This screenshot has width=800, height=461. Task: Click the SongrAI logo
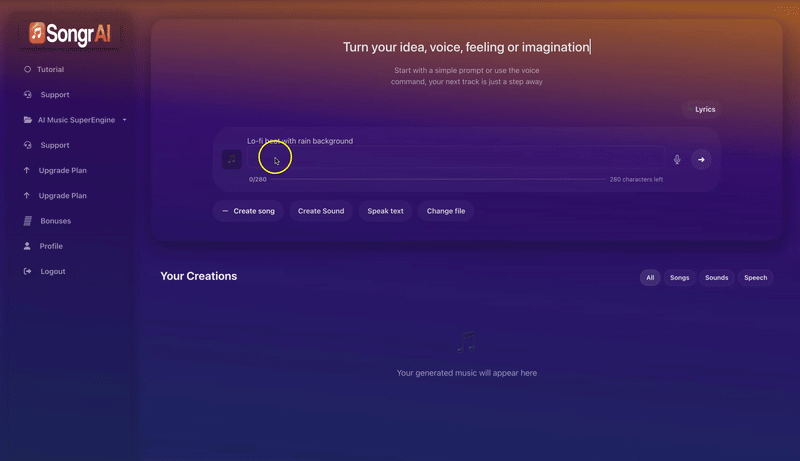click(70, 34)
